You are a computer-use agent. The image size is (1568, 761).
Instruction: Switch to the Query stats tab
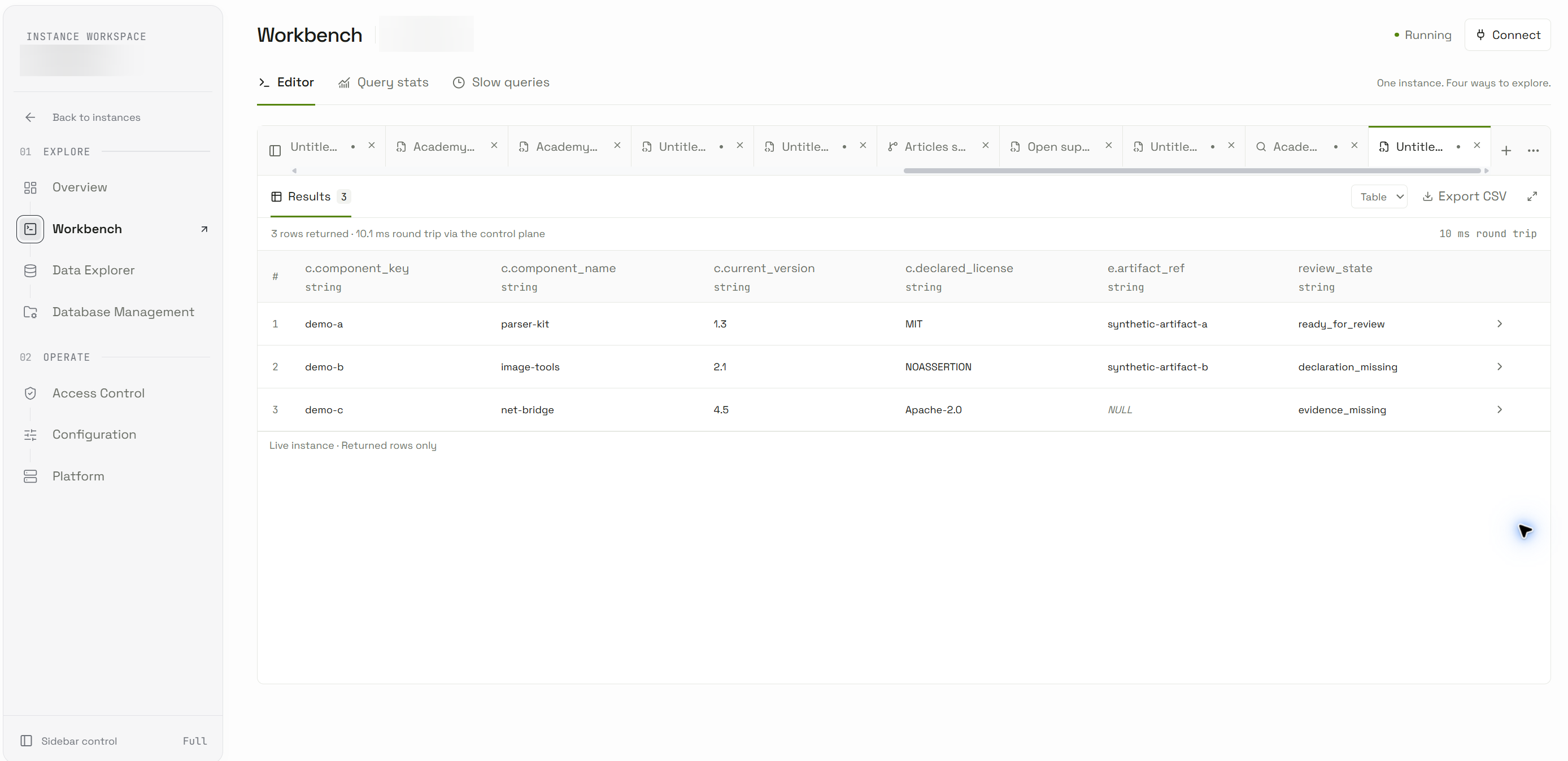tap(384, 83)
